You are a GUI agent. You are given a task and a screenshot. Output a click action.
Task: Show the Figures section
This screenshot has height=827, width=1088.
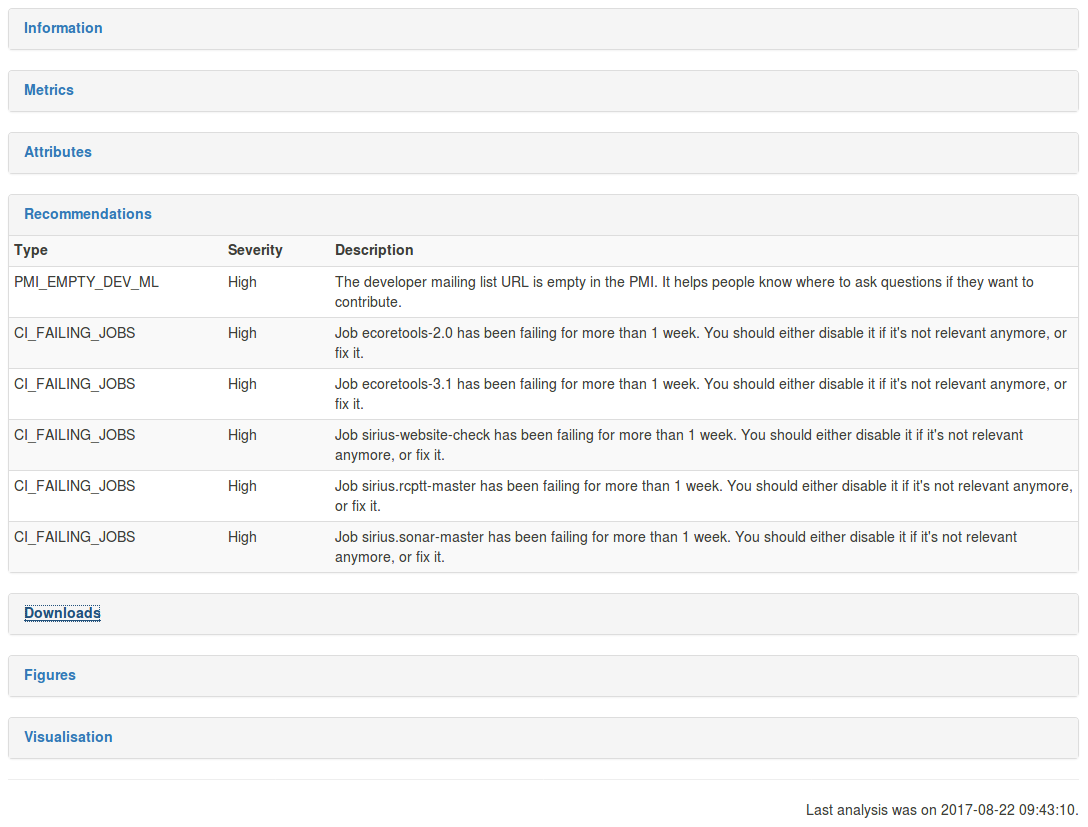[x=50, y=675]
